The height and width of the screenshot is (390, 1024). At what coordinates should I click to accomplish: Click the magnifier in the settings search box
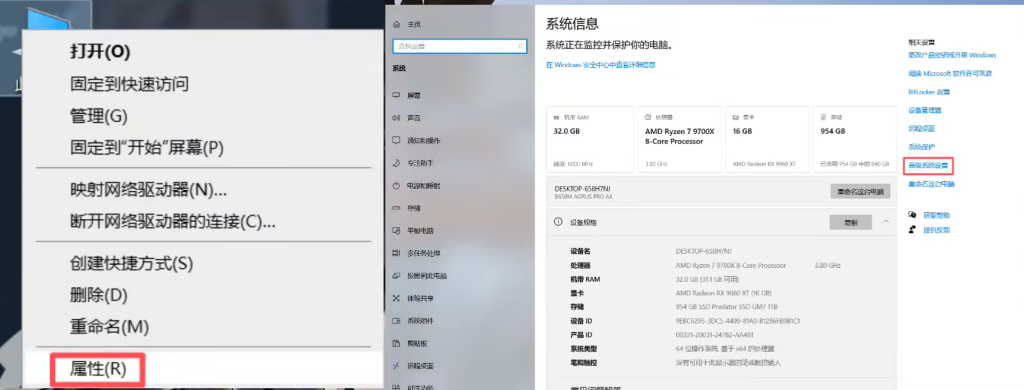pos(520,46)
